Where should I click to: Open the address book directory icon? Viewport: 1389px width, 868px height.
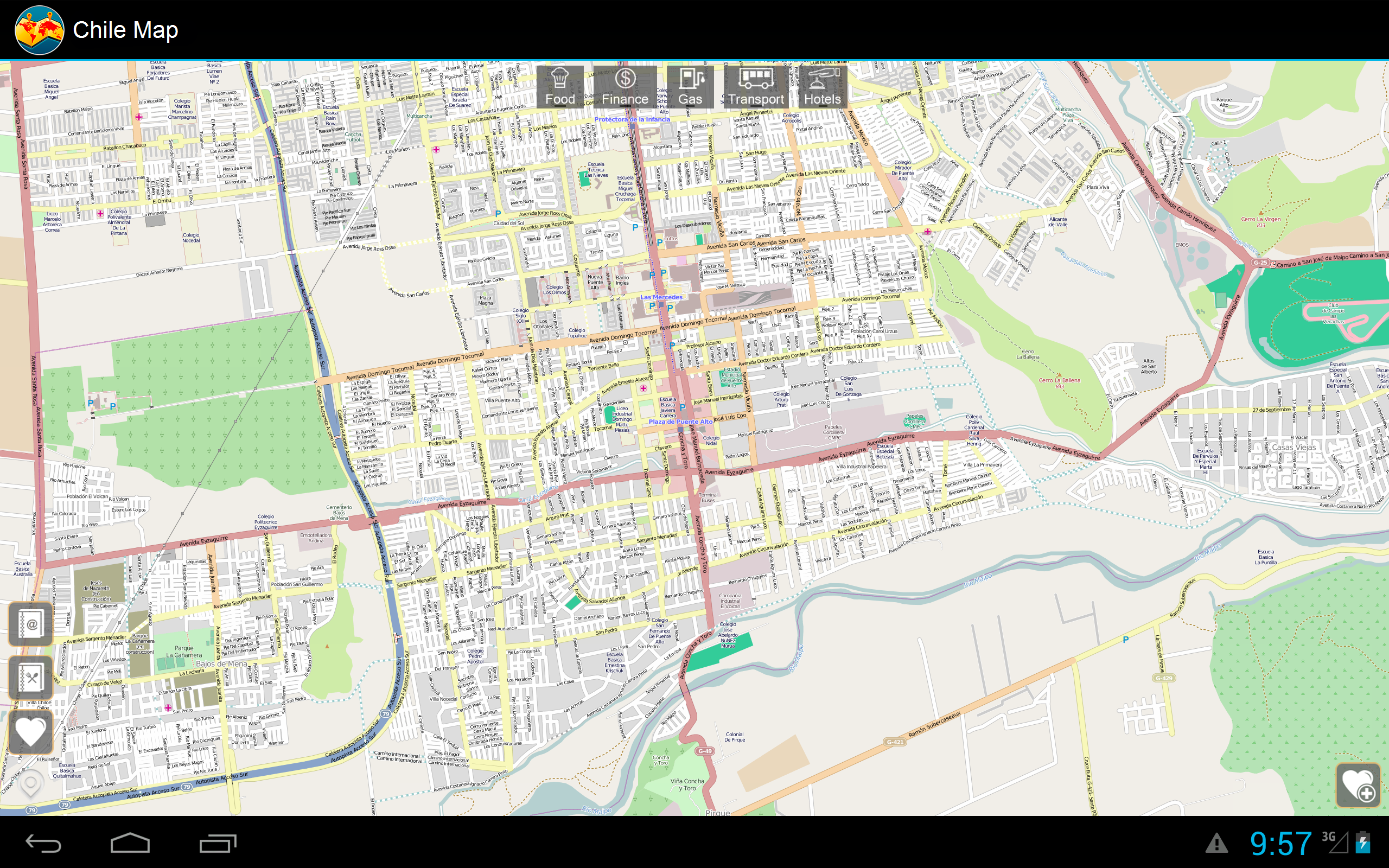(31, 624)
